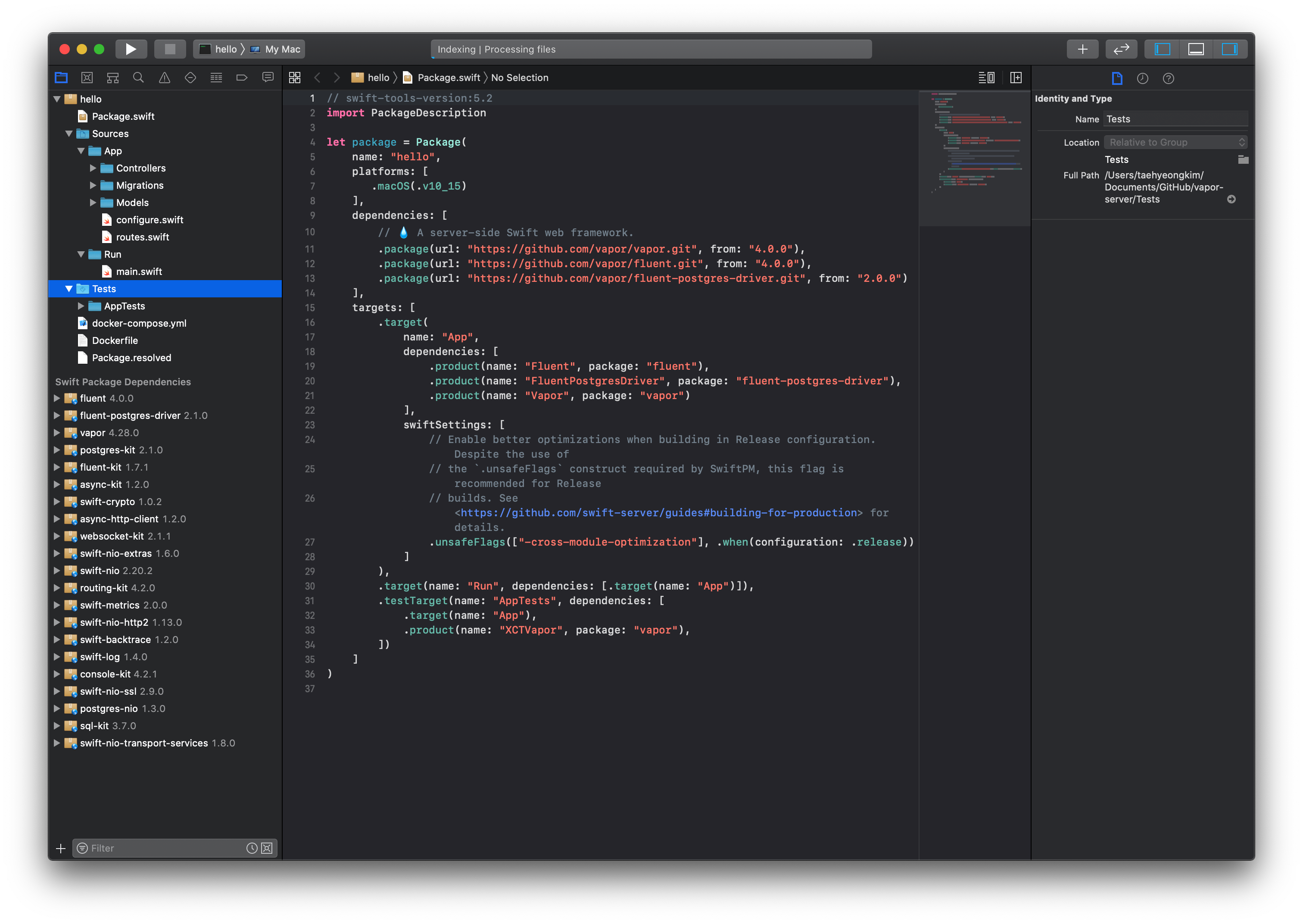This screenshot has height=924, width=1303.
Task: Open the Source Control navigator
Action: 87,78
